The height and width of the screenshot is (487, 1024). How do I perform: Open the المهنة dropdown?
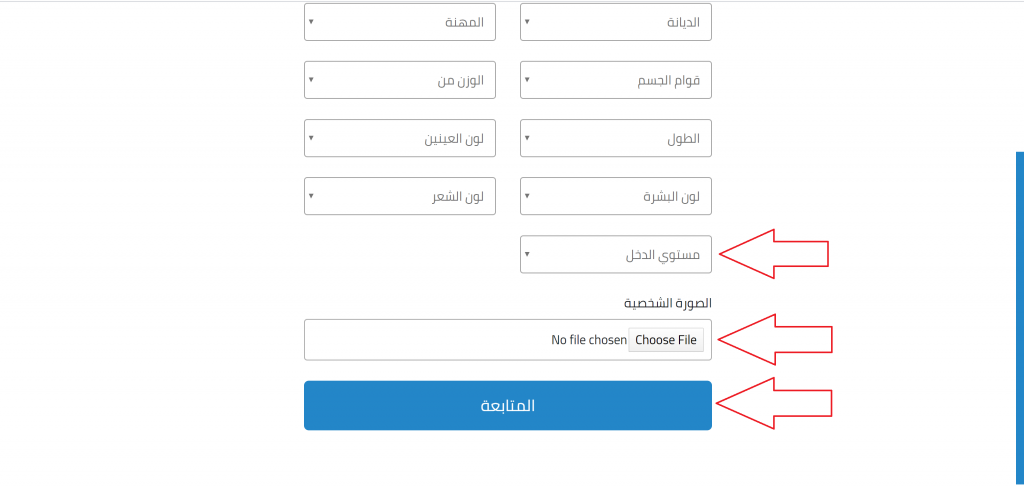(400, 21)
